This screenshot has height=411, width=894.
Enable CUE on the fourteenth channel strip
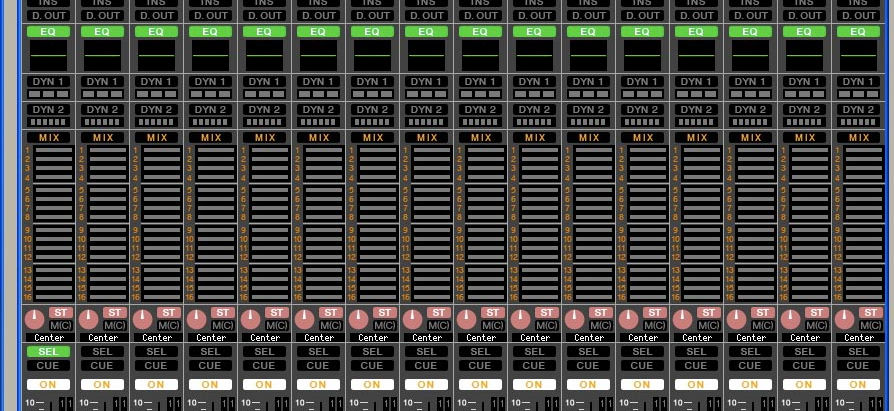pyautogui.click(x=750, y=365)
